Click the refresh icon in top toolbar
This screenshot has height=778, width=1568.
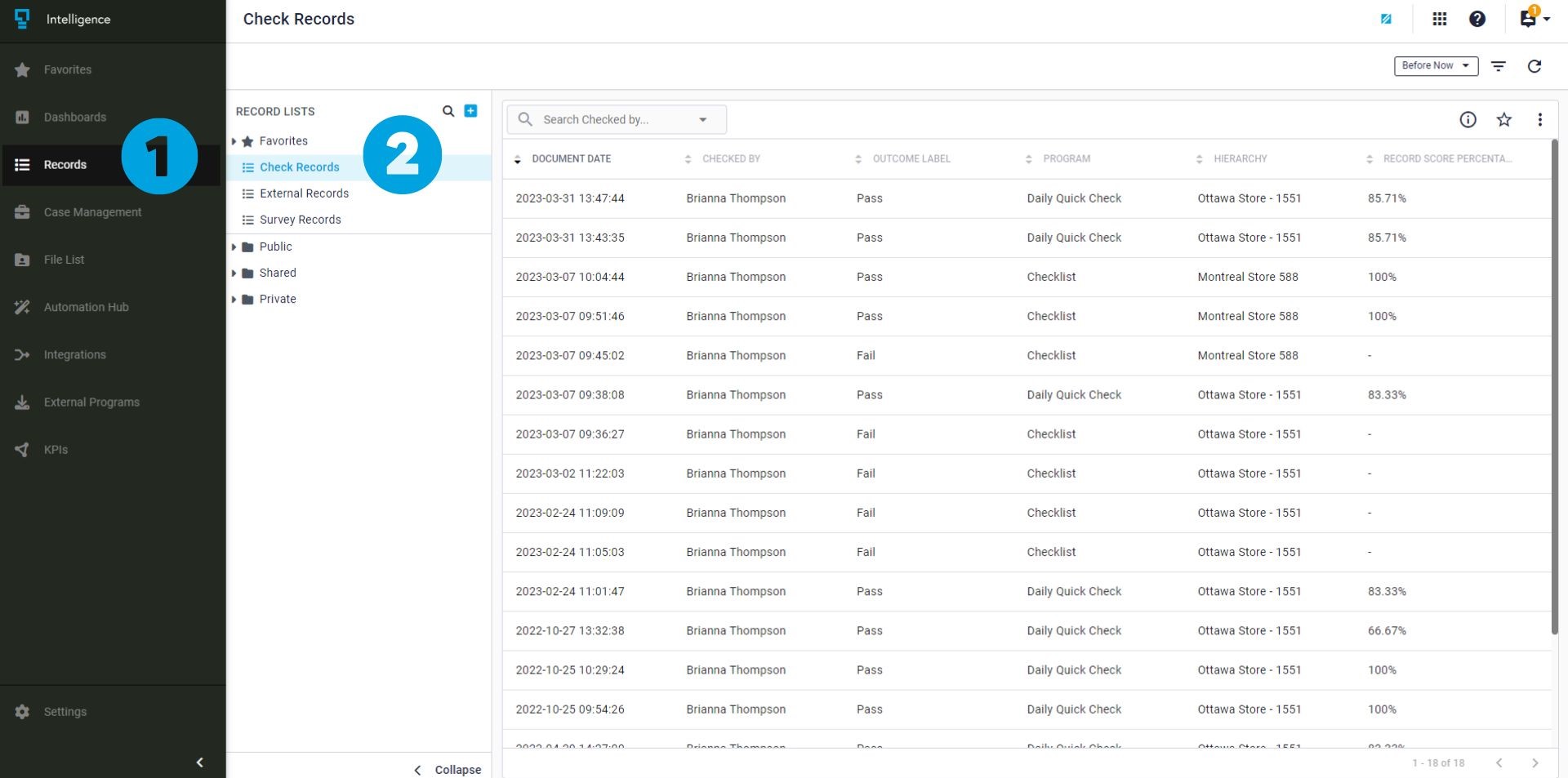coord(1534,66)
